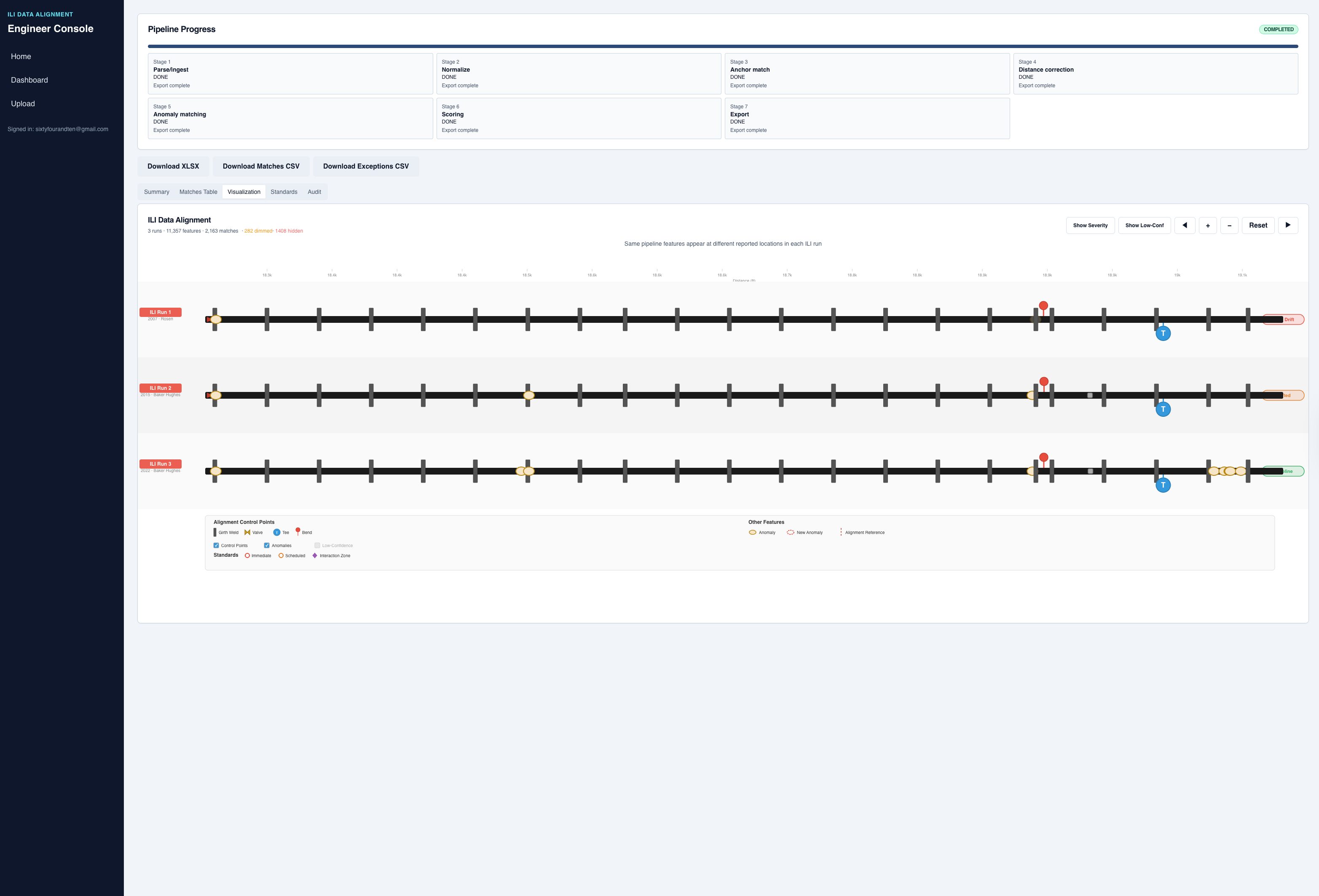Toggle the Show Severity button
1319x896 pixels.
point(1090,225)
